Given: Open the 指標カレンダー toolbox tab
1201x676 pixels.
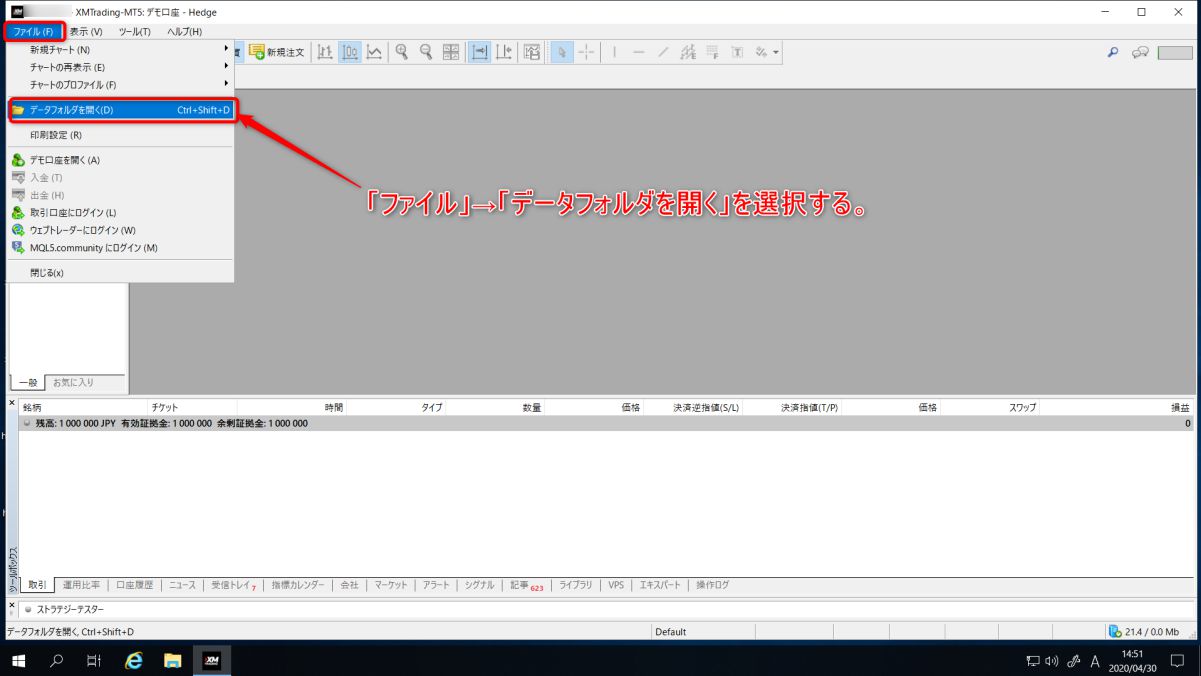Looking at the screenshot, I should [298, 585].
